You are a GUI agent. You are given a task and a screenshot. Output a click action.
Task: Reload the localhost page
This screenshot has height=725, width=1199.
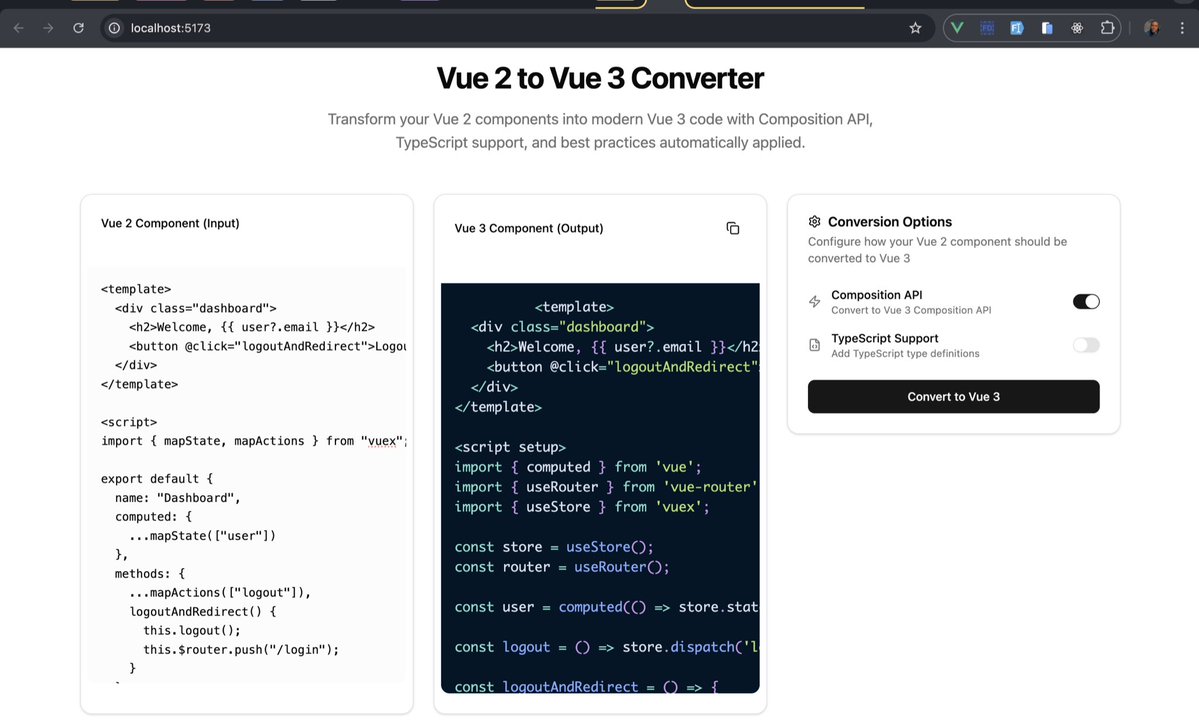coord(78,28)
